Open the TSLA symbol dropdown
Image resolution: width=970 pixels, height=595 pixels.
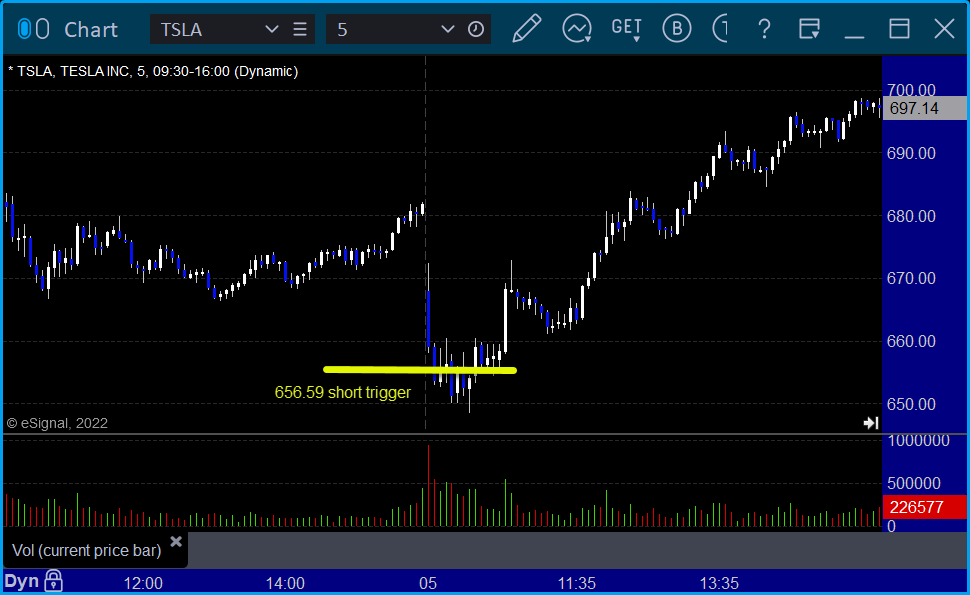271,29
